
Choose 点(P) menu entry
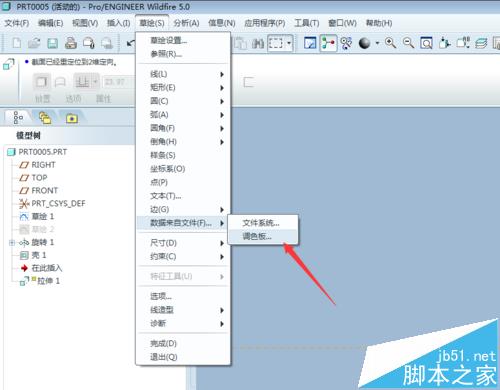(x=183, y=182)
